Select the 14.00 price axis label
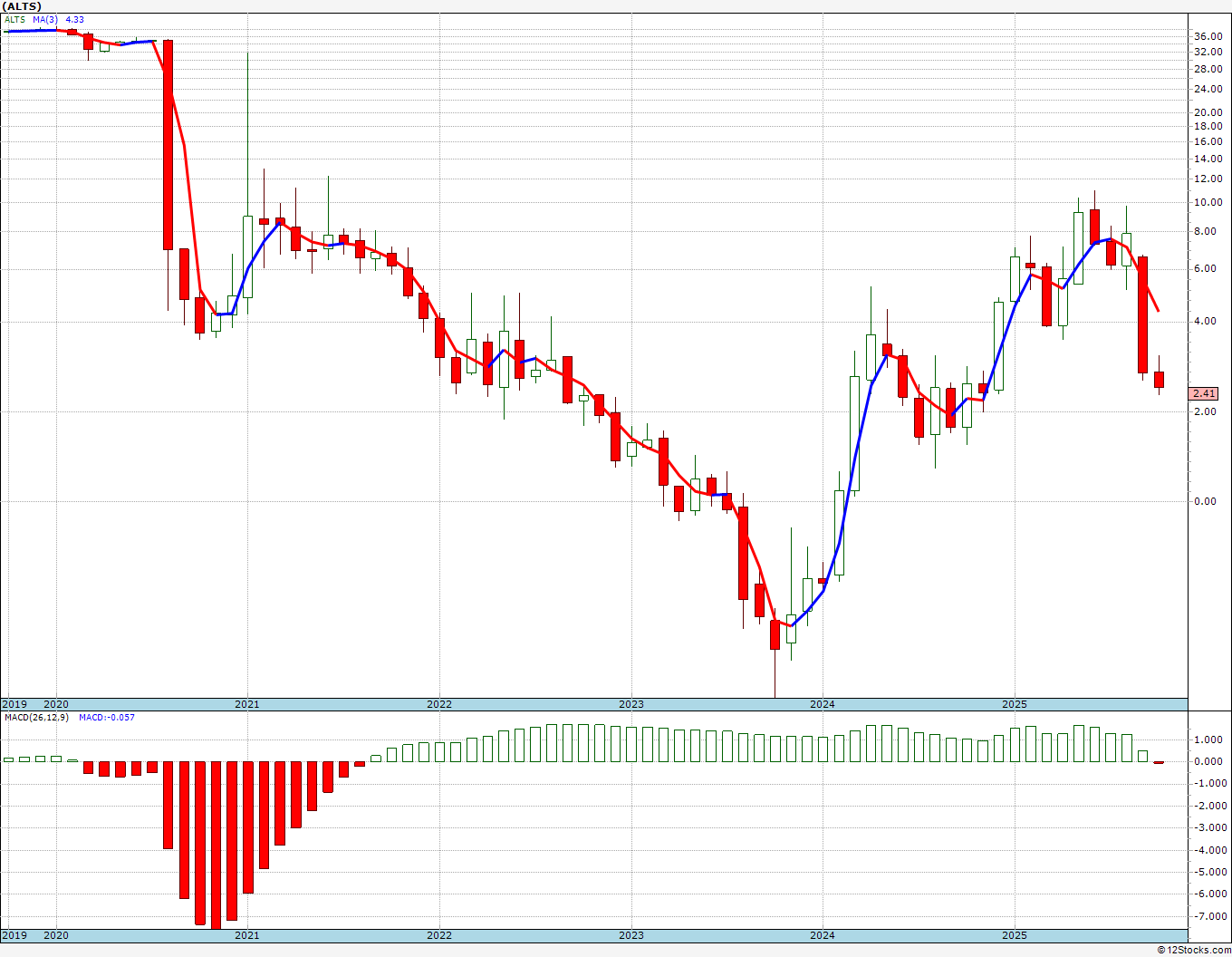Image resolution: width=1232 pixels, height=957 pixels. click(1207, 159)
